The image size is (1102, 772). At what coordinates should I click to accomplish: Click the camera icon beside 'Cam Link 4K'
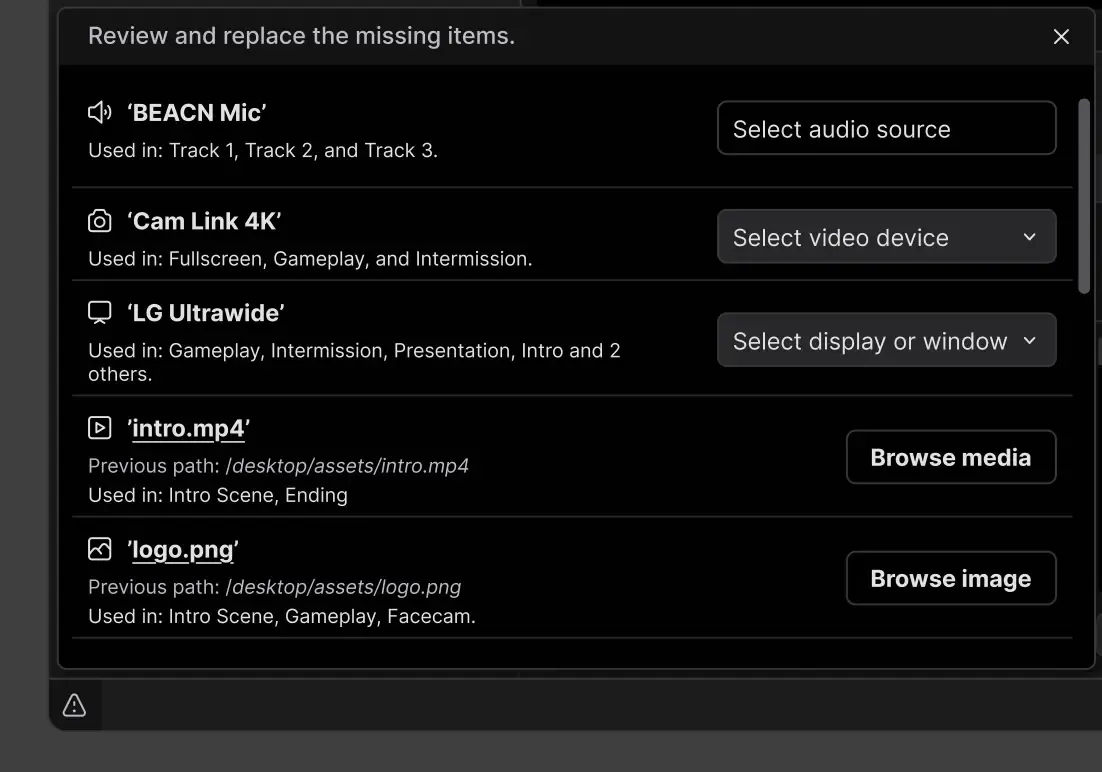99,221
